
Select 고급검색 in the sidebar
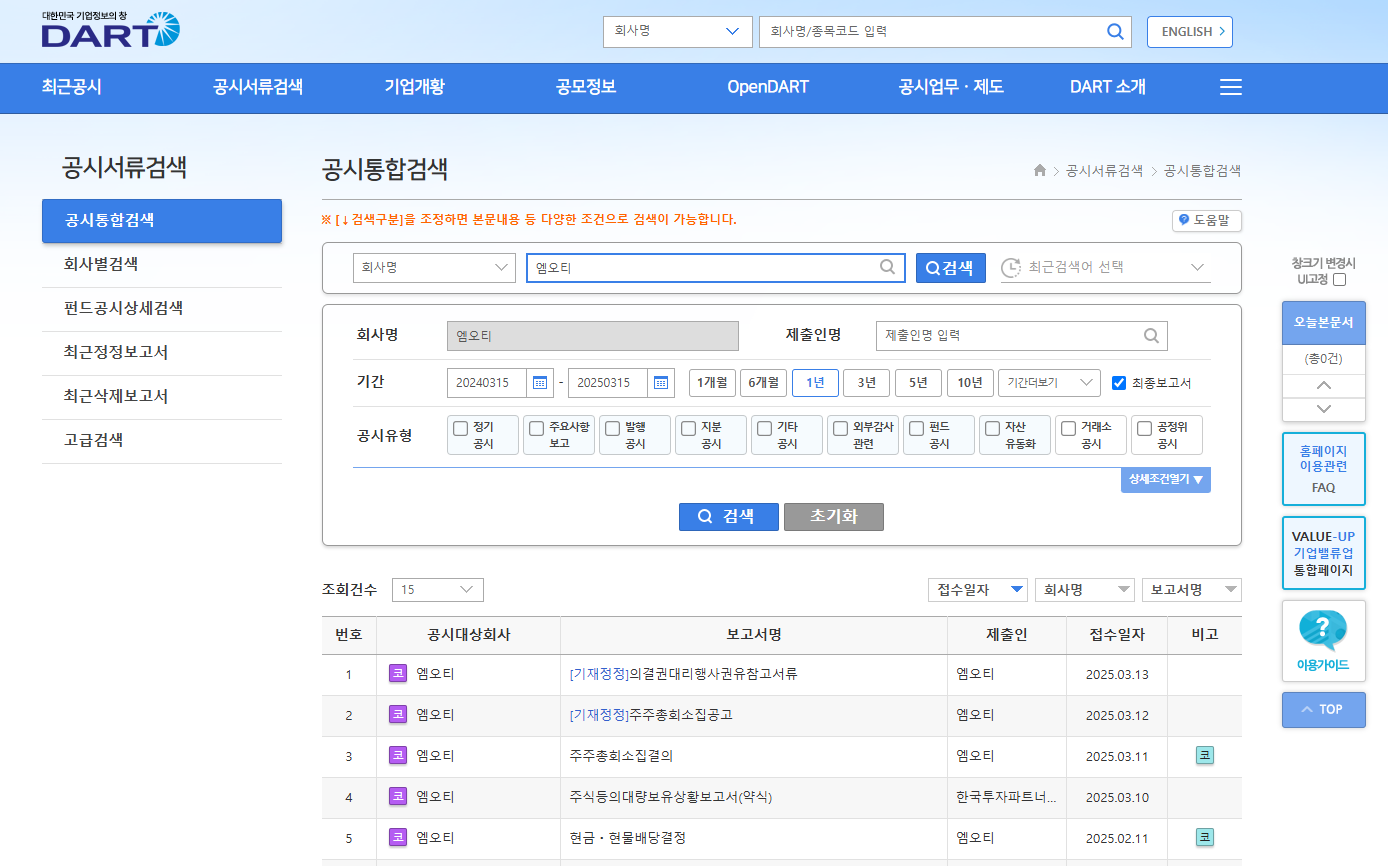(x=162, y=441)
